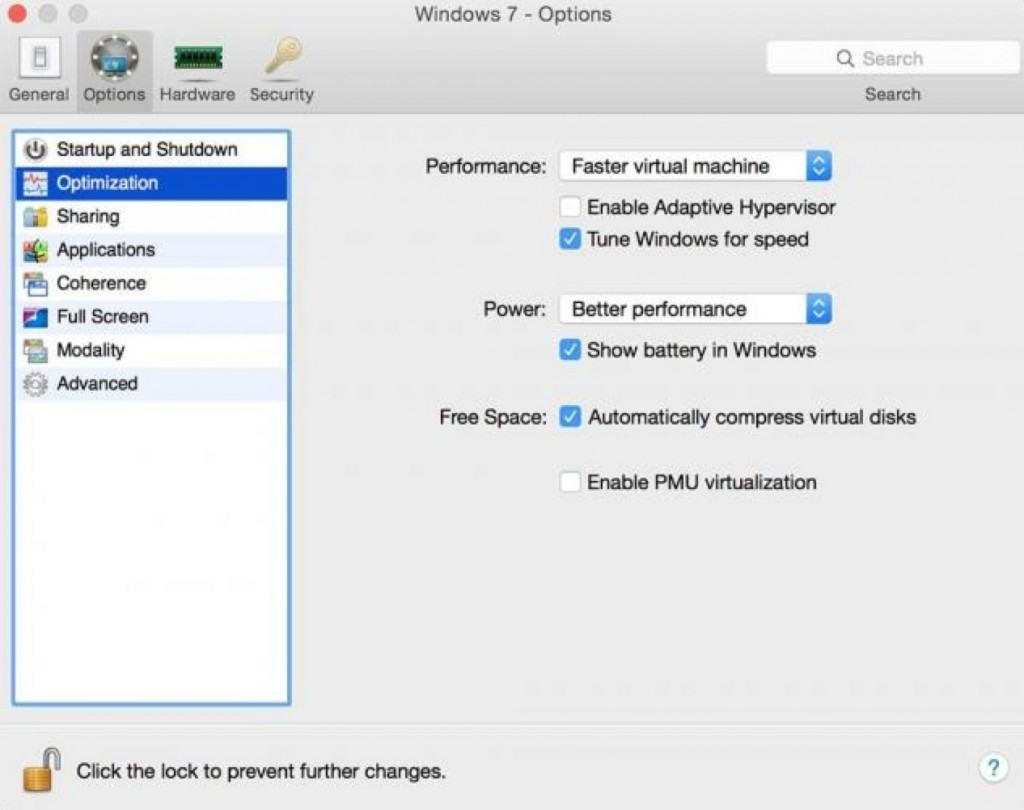
Task: Open the Performance dropdown
Action: (696, 166)
